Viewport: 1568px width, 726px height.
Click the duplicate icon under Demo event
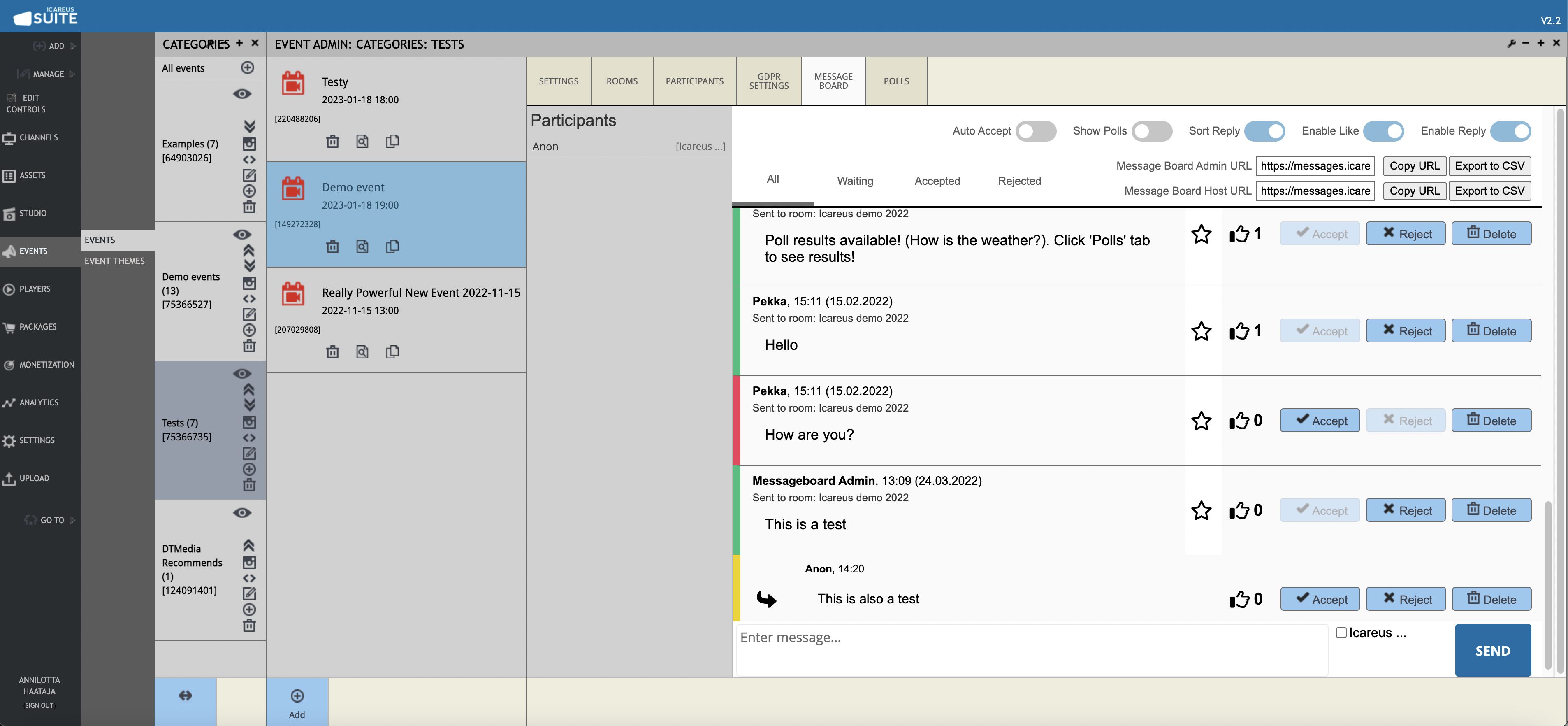392,247
